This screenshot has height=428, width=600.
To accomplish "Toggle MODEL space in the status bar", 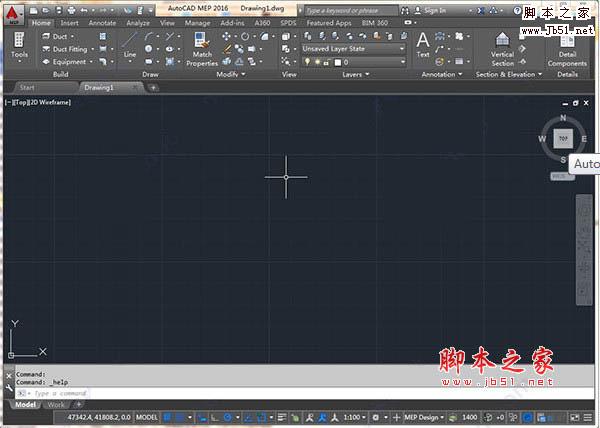I will (x=147, y=416).
